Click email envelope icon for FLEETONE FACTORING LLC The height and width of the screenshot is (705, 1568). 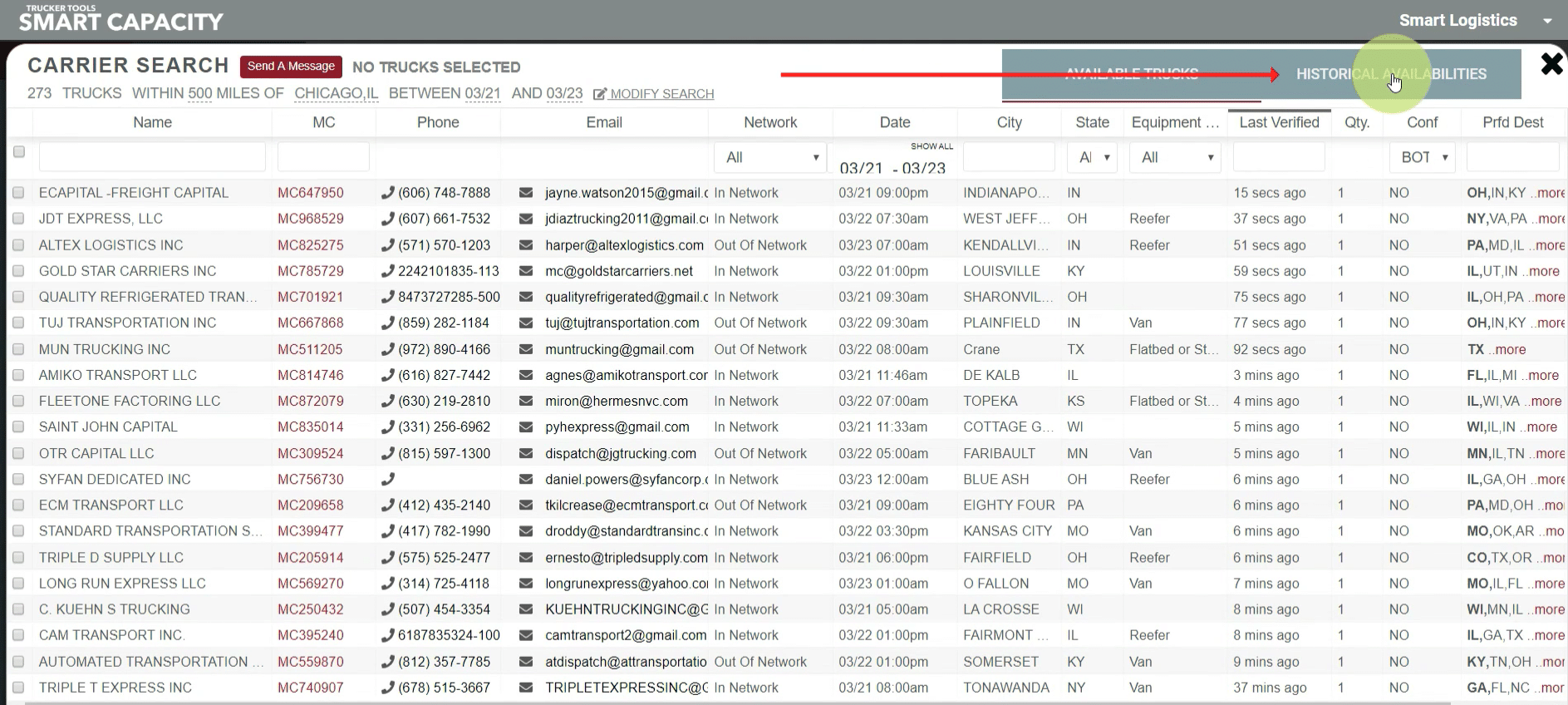[x=526, y=401]
